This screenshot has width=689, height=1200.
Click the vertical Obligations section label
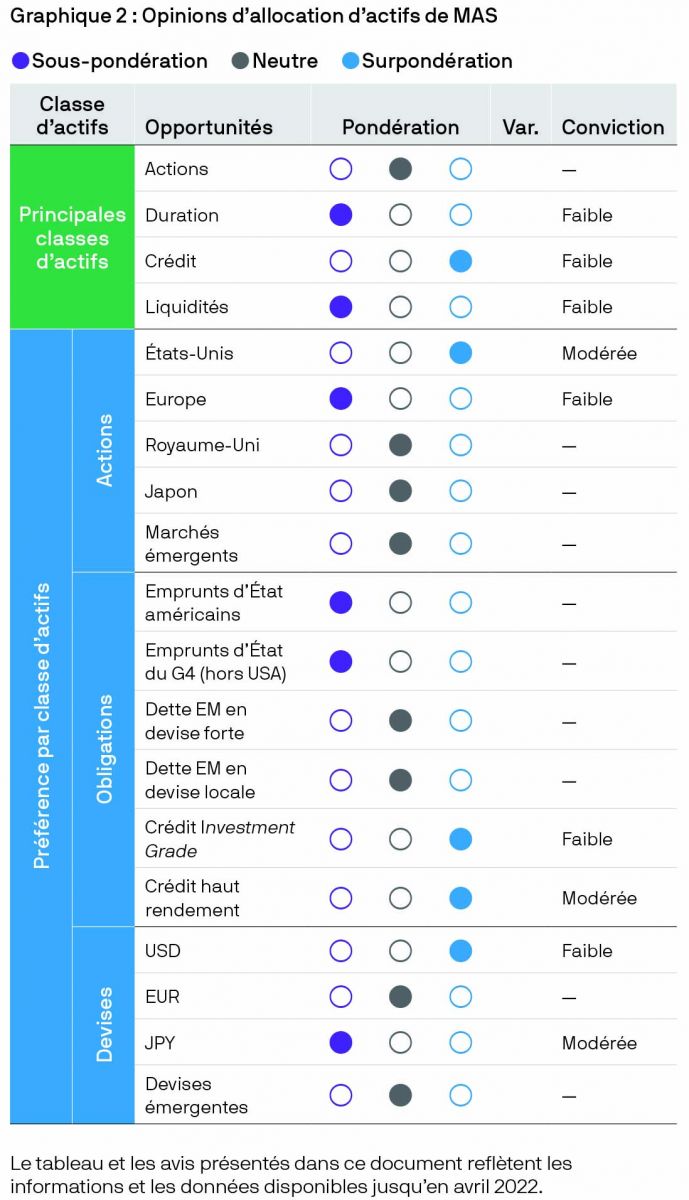point(105,749)
